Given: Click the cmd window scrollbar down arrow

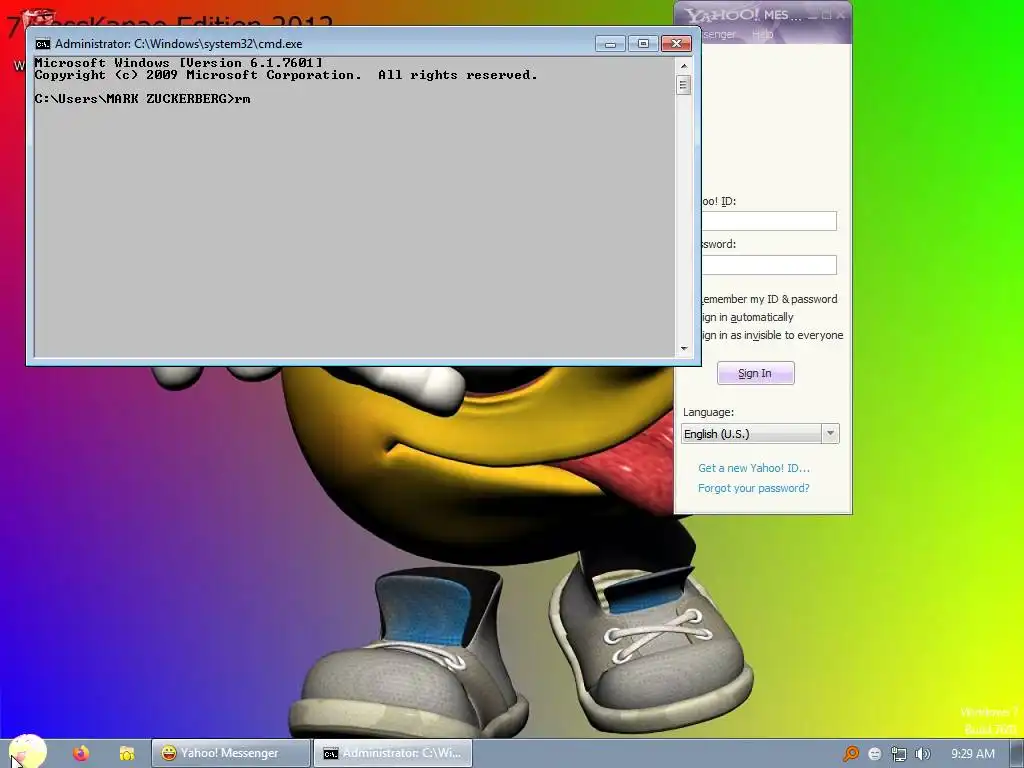Looking at the screenshot, I should click(x=684, y=349).
